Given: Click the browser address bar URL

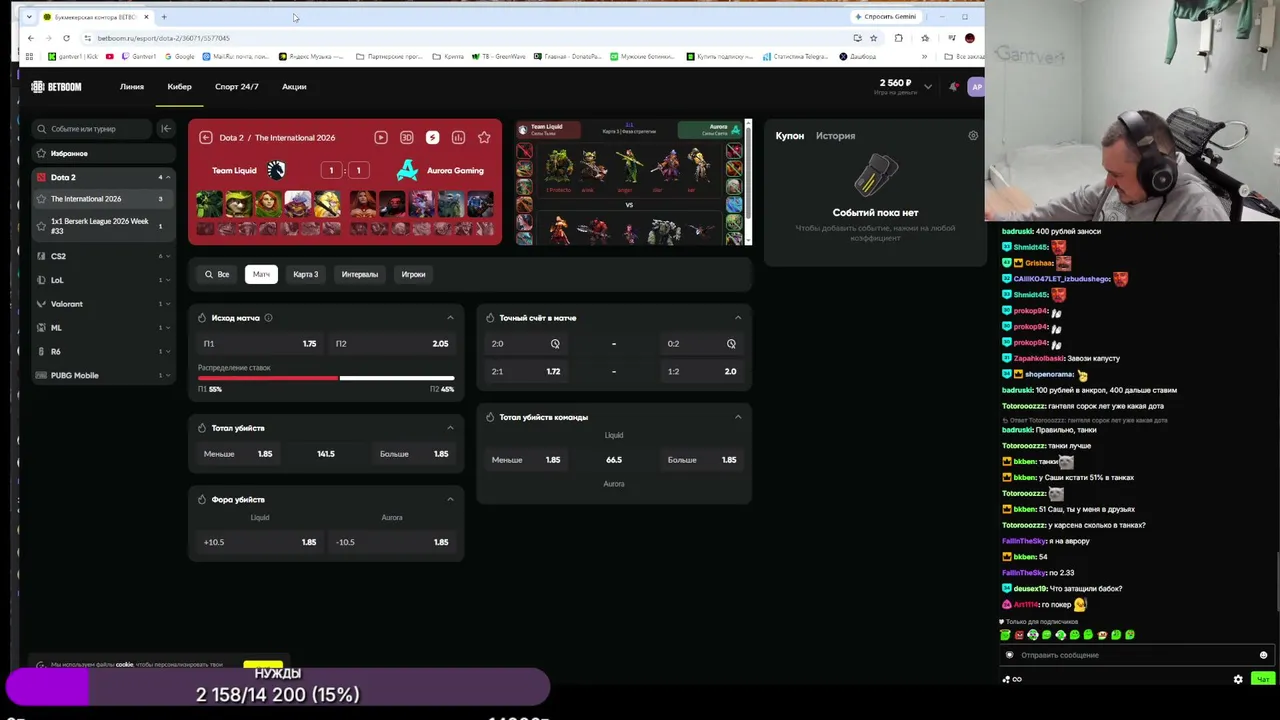Looking at the screenshot, I should pyautogui.click(x=164, y=38).
